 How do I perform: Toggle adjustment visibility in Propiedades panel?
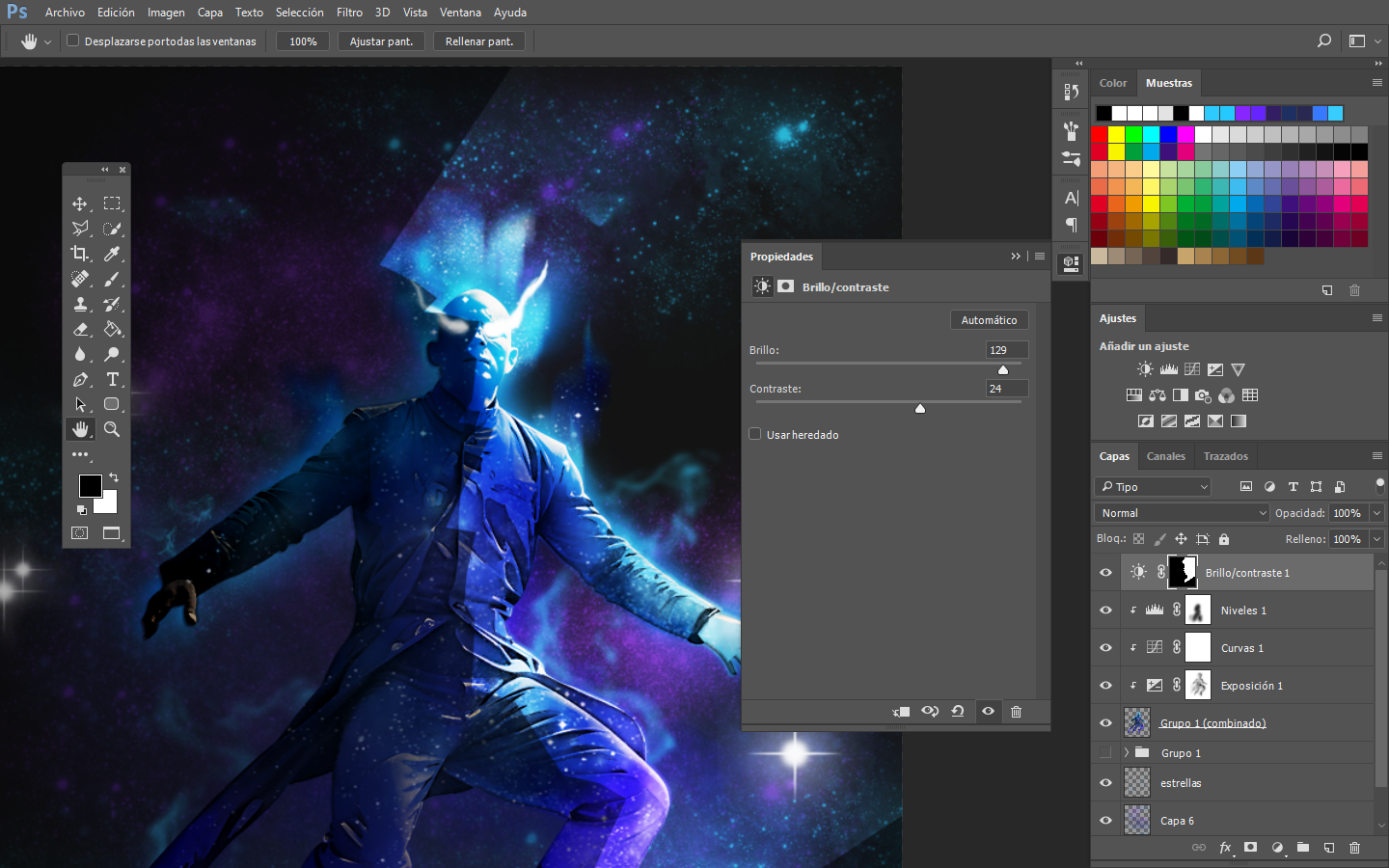988,712
